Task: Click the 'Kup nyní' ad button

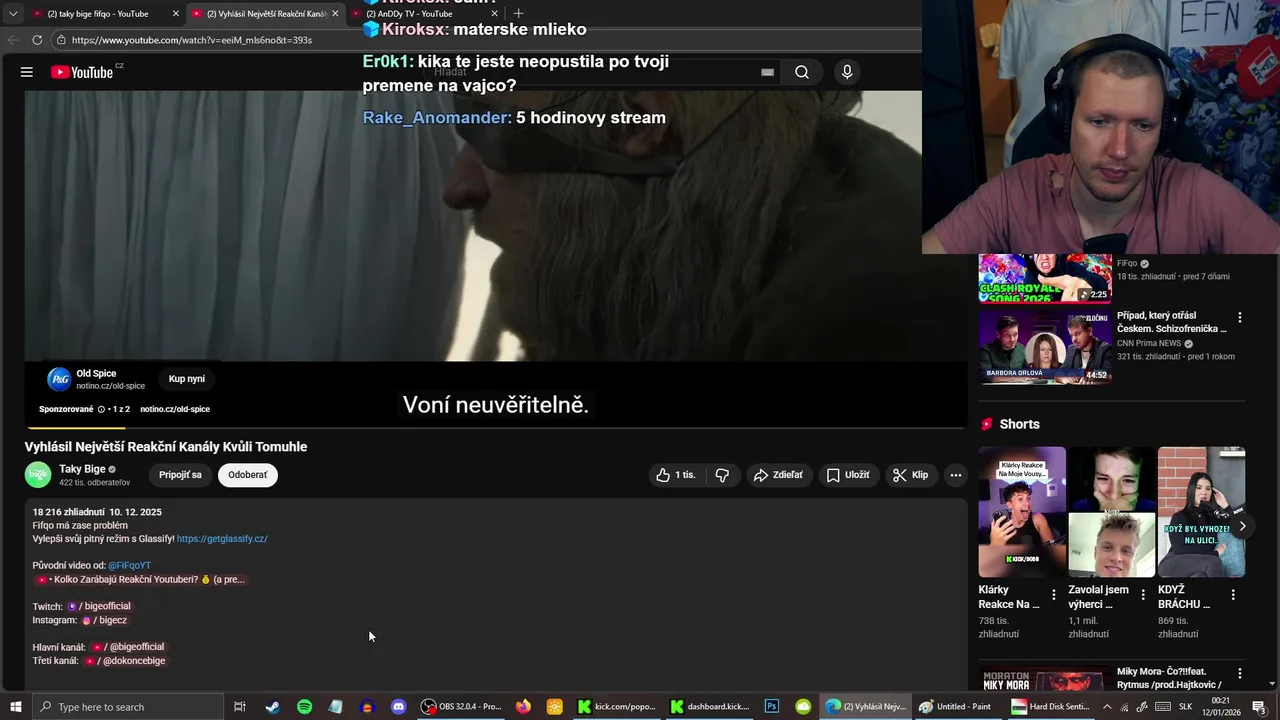Action: (187, 379)
